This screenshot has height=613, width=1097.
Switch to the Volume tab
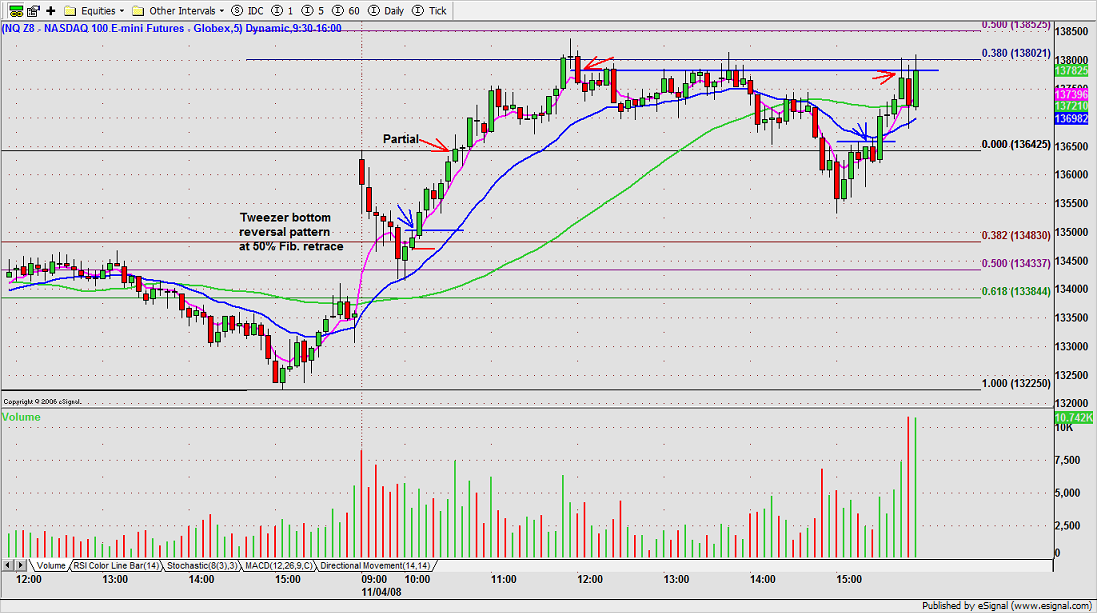click(x=50, y=565)
